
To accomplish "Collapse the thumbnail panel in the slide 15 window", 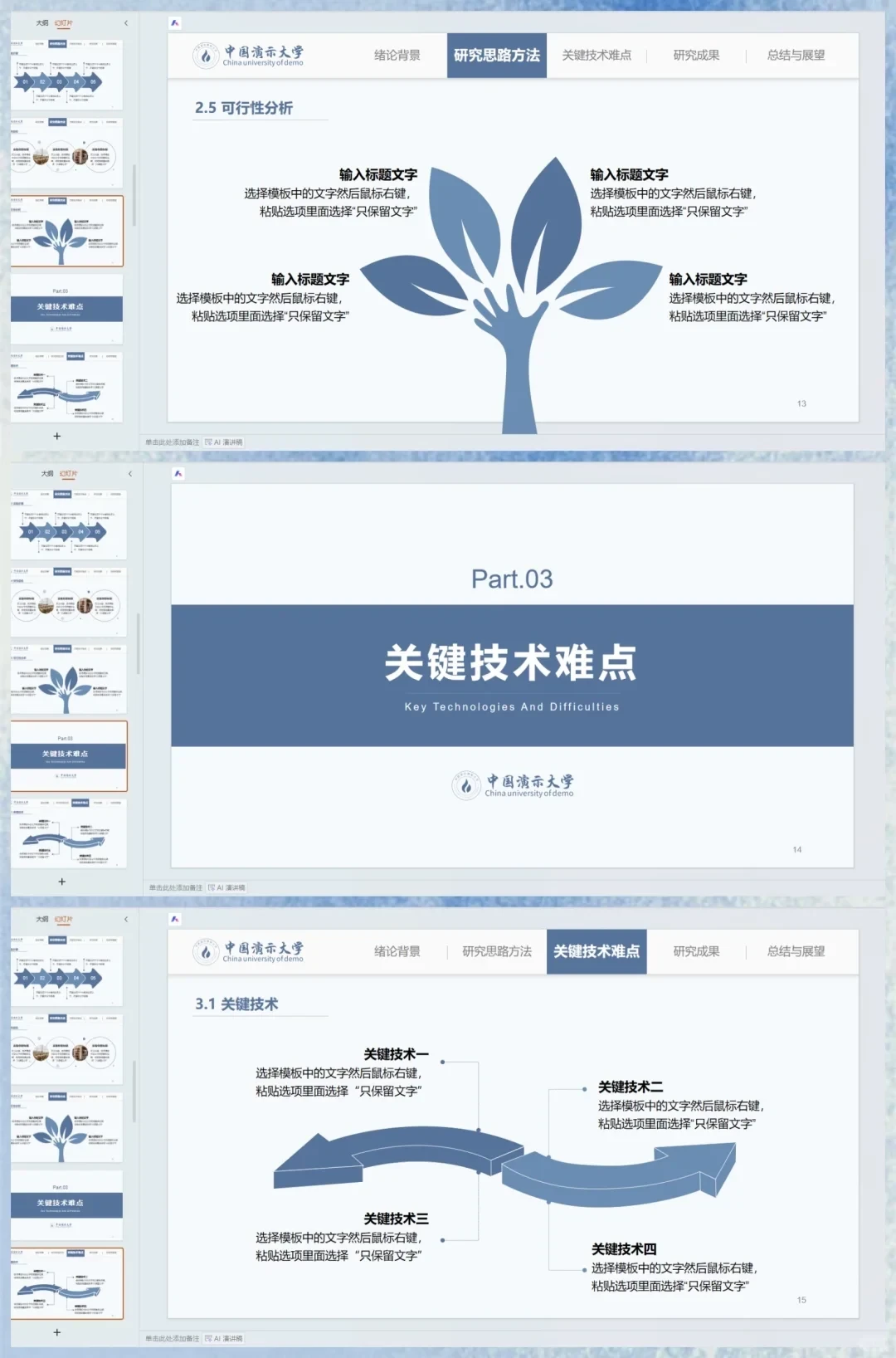I will [126, 919].
